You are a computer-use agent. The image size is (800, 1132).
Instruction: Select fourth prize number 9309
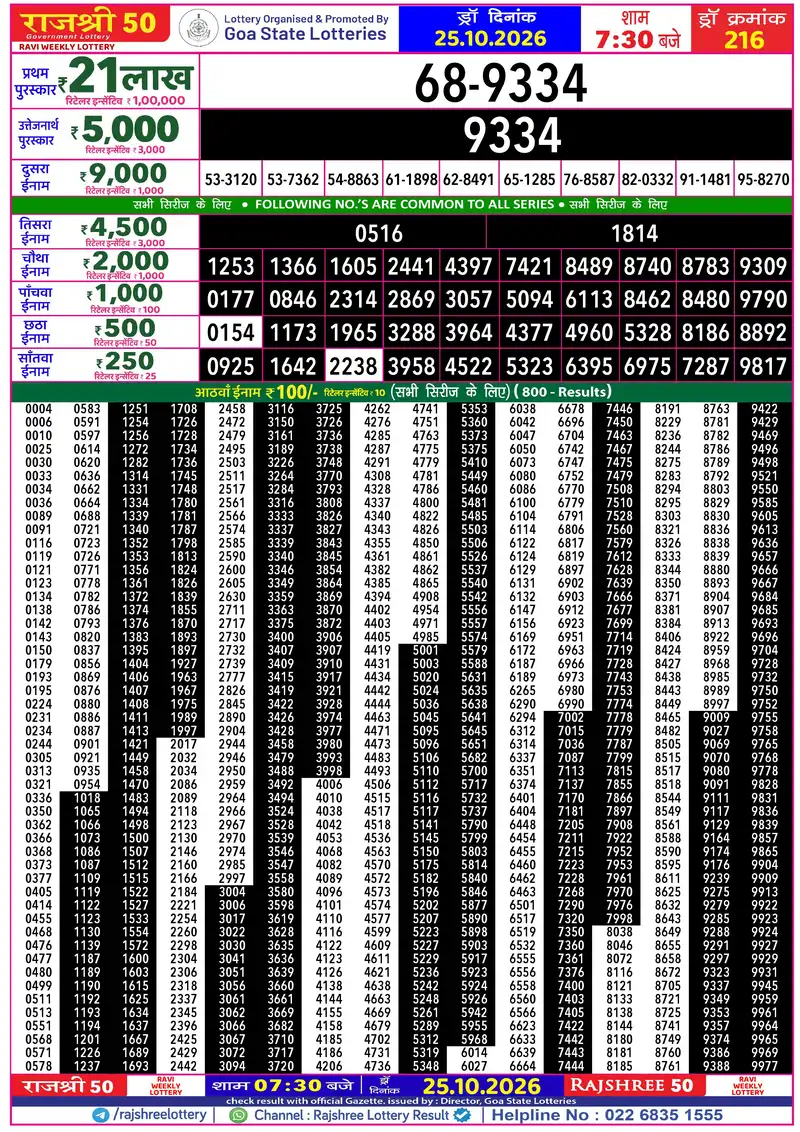[762, 266]
